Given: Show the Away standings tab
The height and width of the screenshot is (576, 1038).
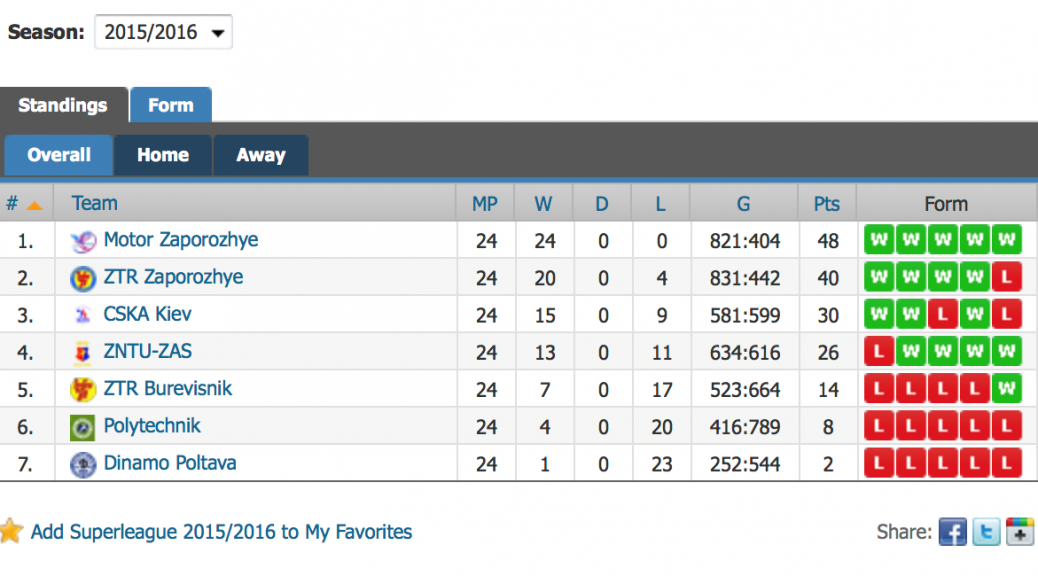Looking at the screenshot, I should 261,155.
